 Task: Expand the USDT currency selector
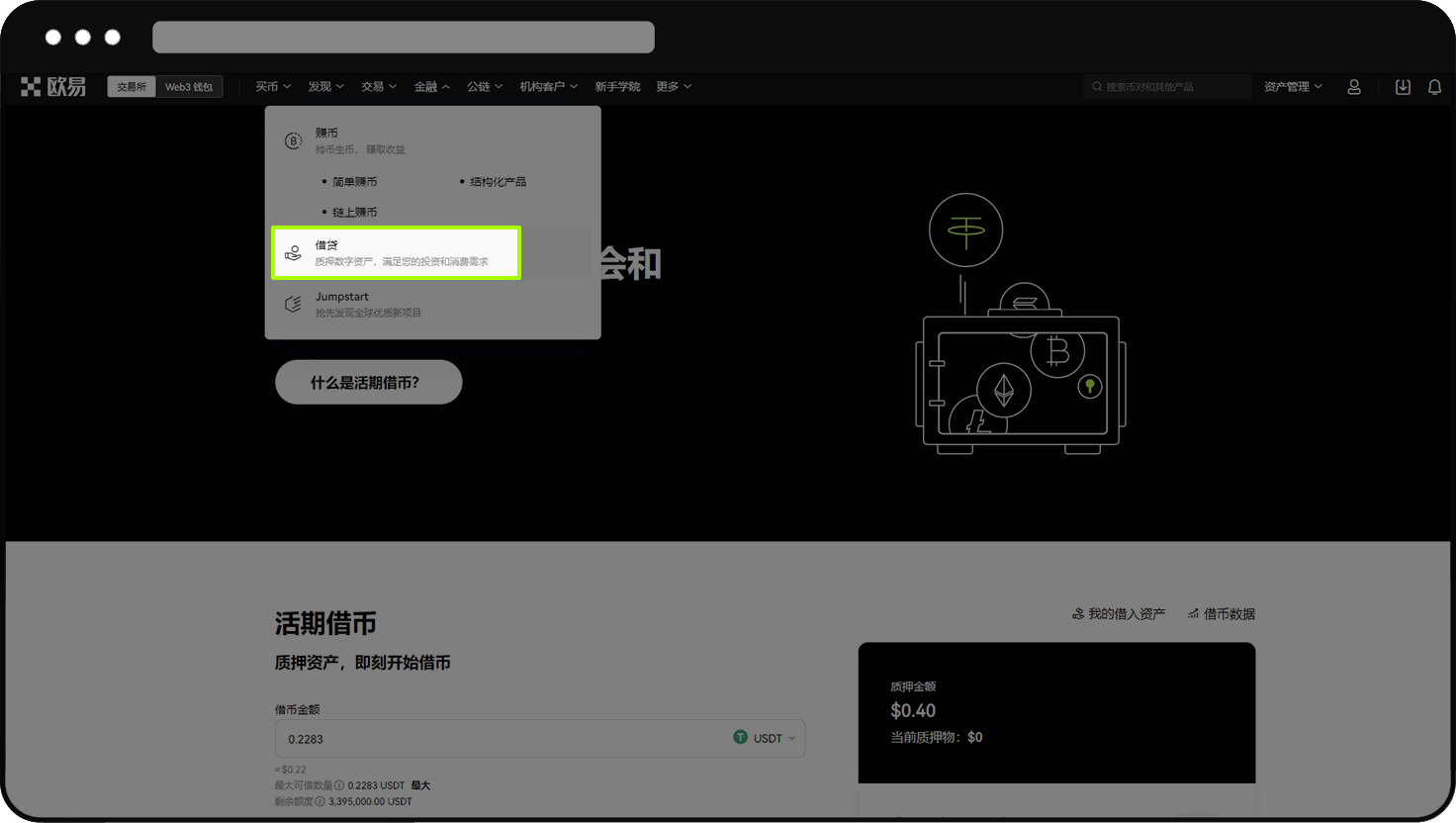770,737
